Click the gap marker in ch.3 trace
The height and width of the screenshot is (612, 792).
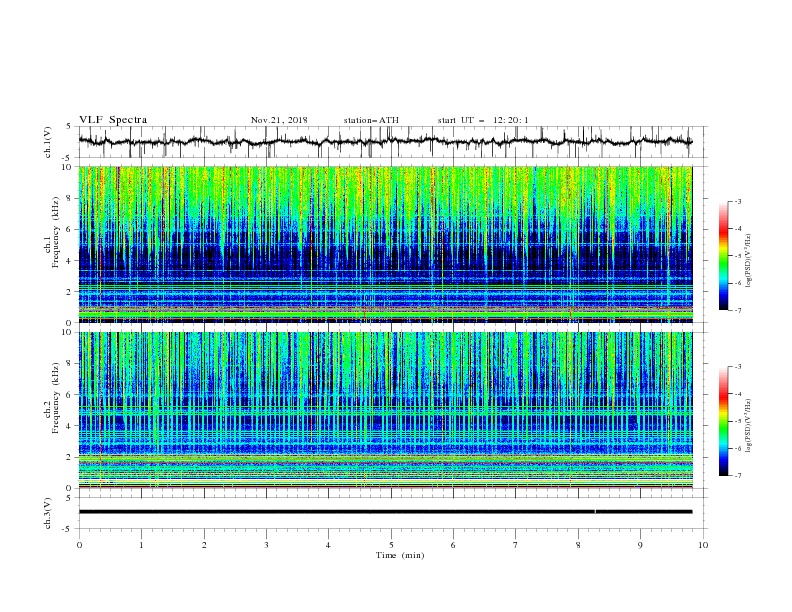596,512
